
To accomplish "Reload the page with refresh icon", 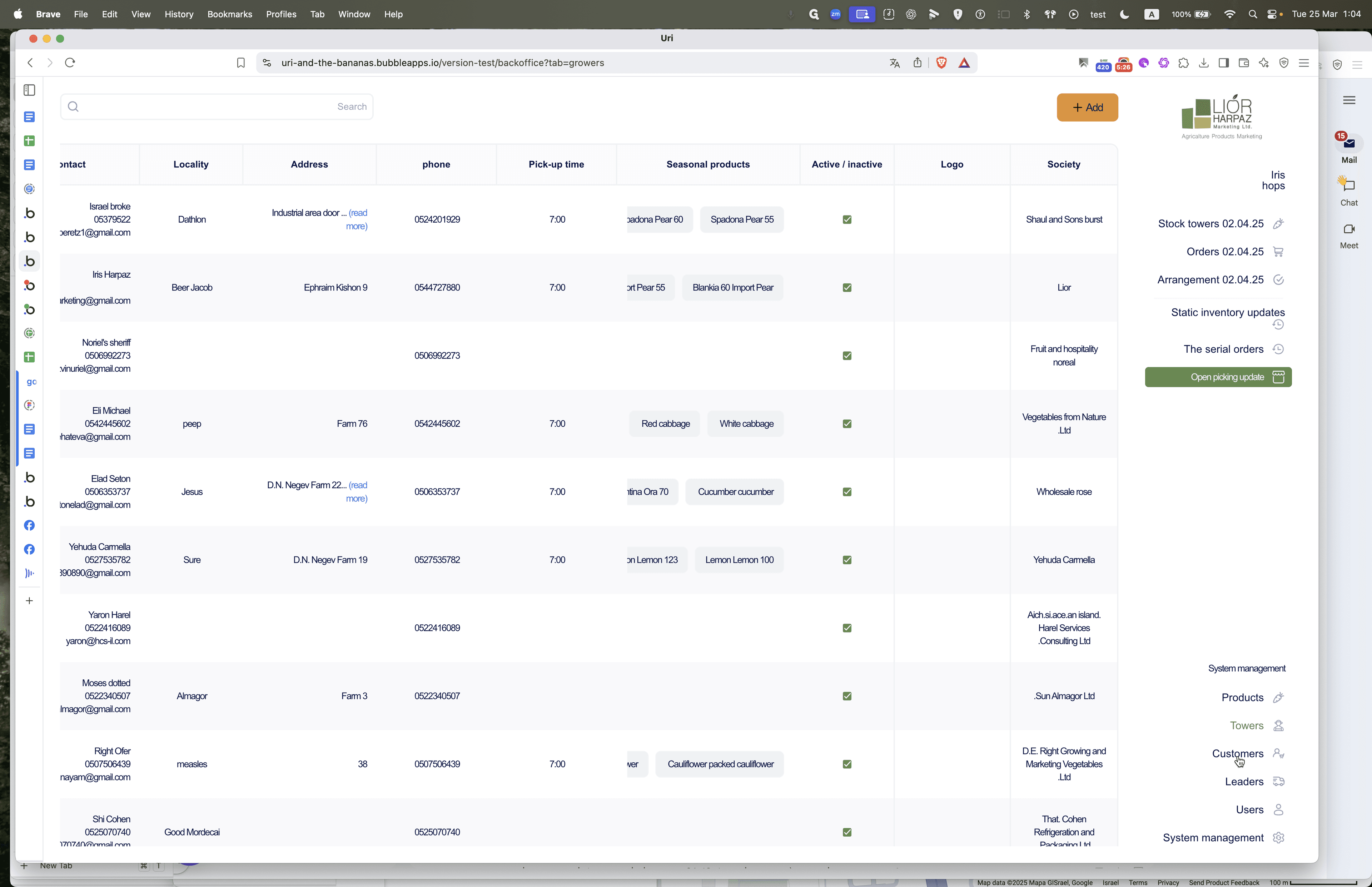I will (x=70, y=63).
